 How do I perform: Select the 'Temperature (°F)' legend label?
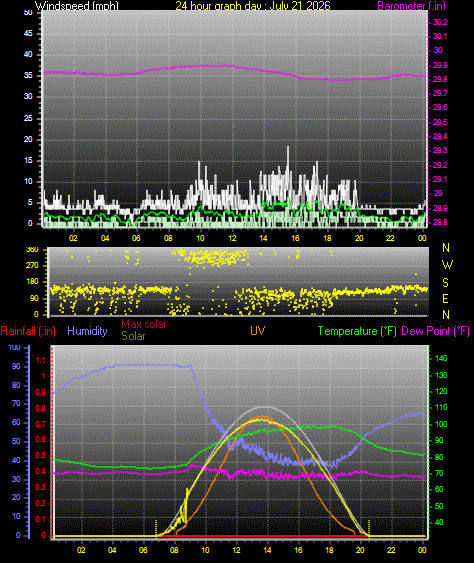[357, 331]
